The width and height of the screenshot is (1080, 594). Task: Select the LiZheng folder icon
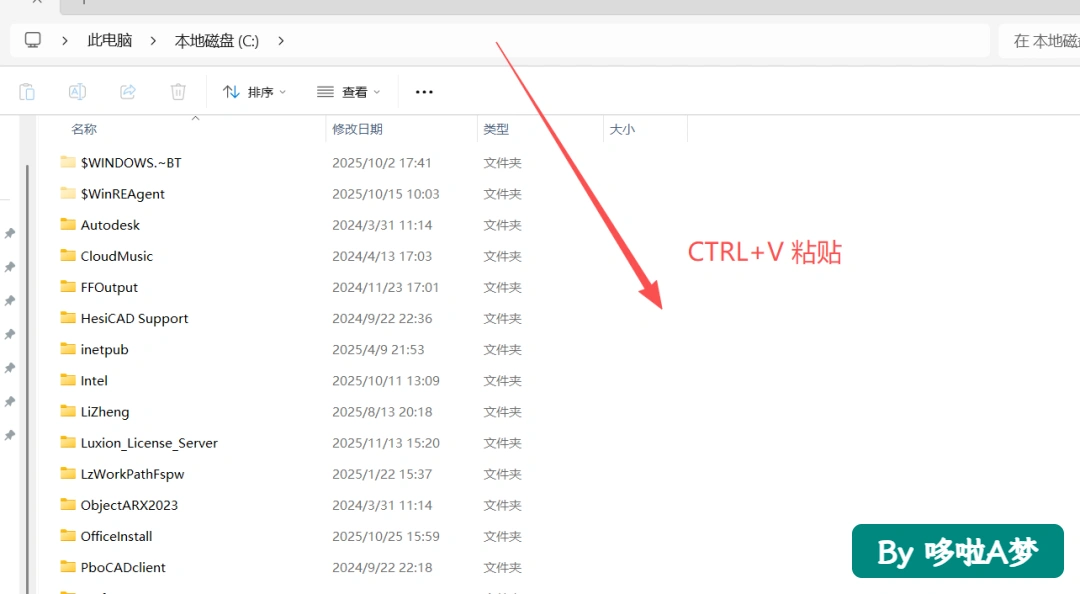[x=68, y=411]
